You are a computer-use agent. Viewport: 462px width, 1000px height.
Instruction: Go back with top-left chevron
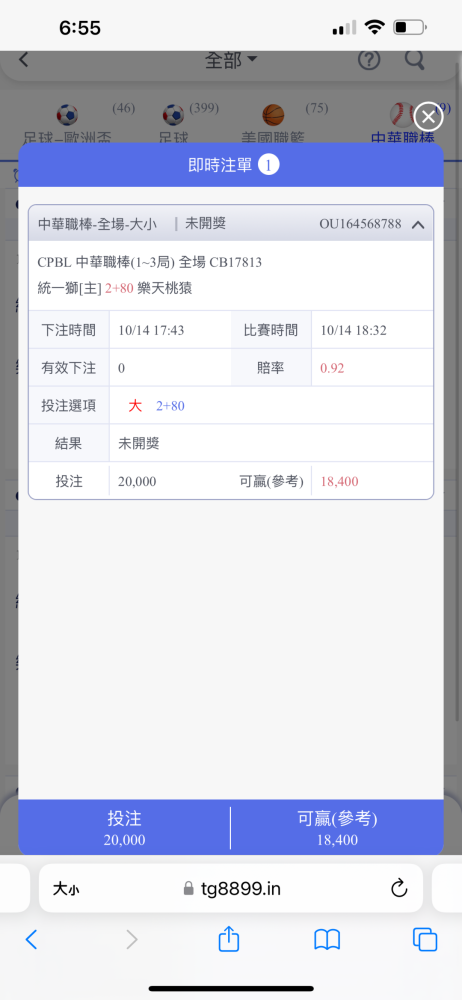[24, 60]
